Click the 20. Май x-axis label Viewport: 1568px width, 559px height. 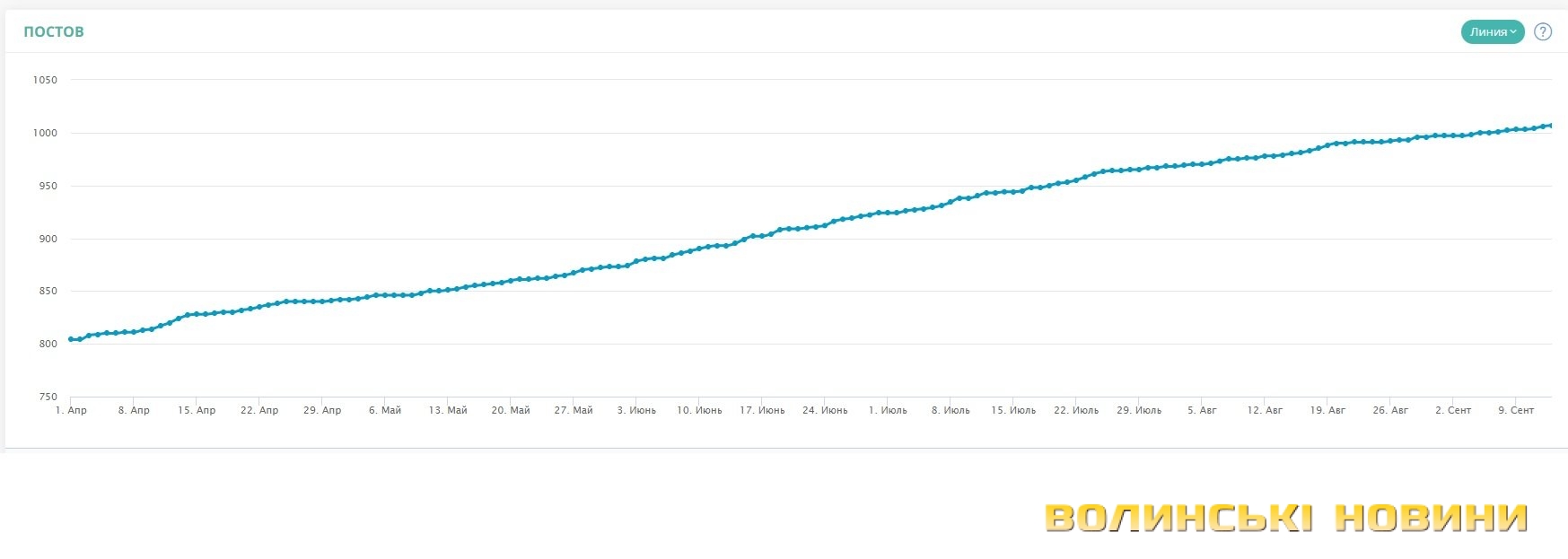point(511,410)
